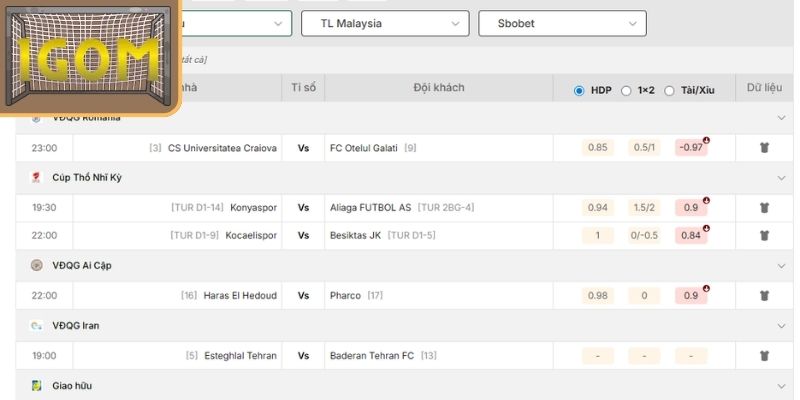
Task: Open data jersey icon for Esteghlal Tehran match
Action: point(764,356)
